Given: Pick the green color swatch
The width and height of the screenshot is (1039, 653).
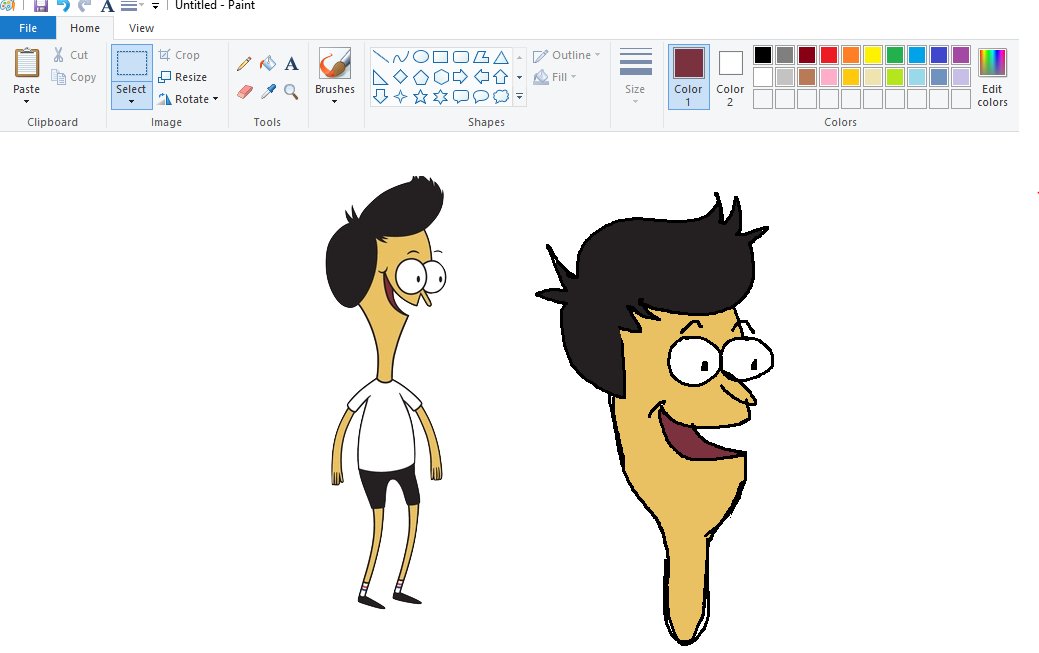Looking at the screenshot, I should coord(895,55).
